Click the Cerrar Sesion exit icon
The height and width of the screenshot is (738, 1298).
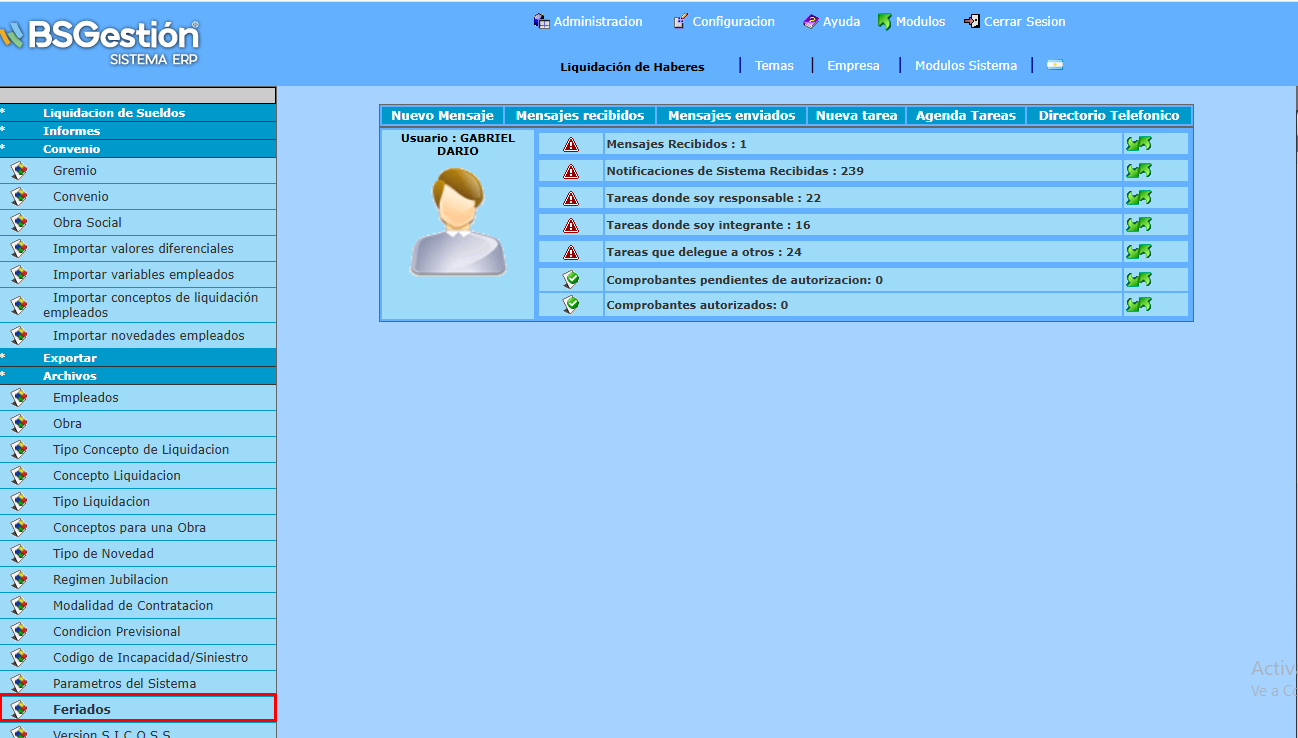click(x=971, y=21)
